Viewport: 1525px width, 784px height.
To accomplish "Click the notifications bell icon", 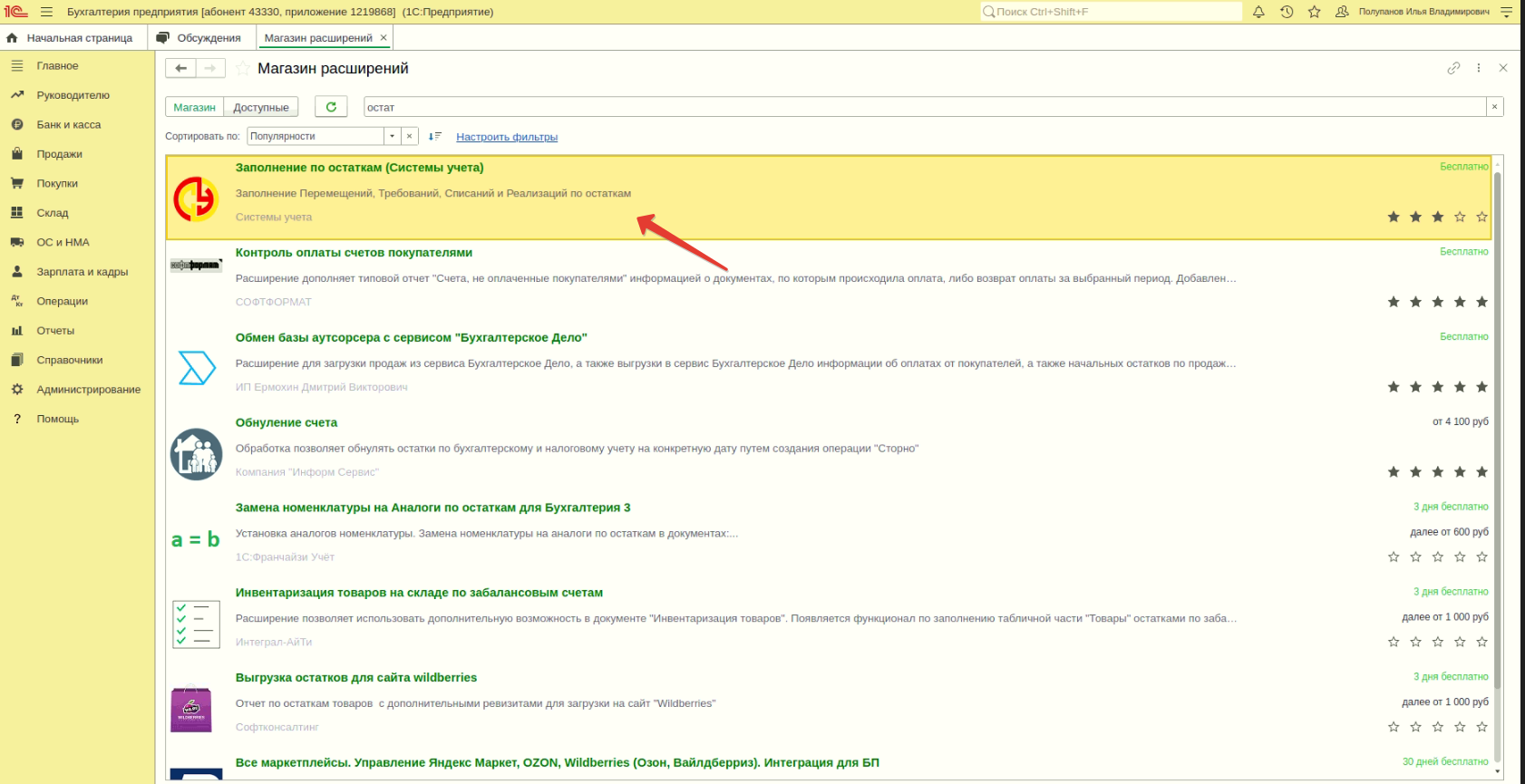I will click(x=1258, y=12).
